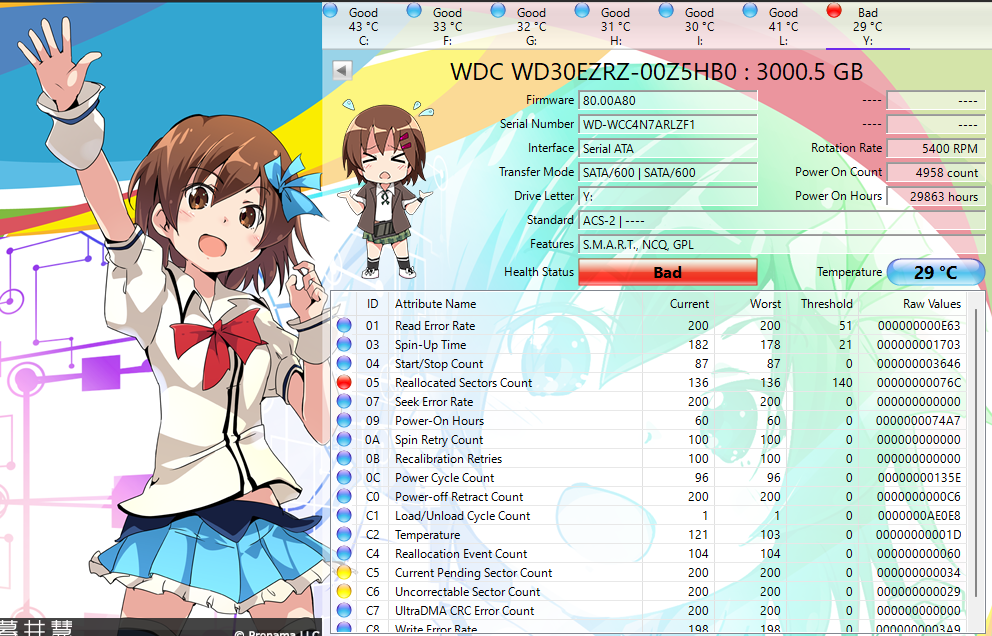Switch to the Good 31 °C H: drive tab
Viewport: 992px width, 636px height.
tap(616, 26)
